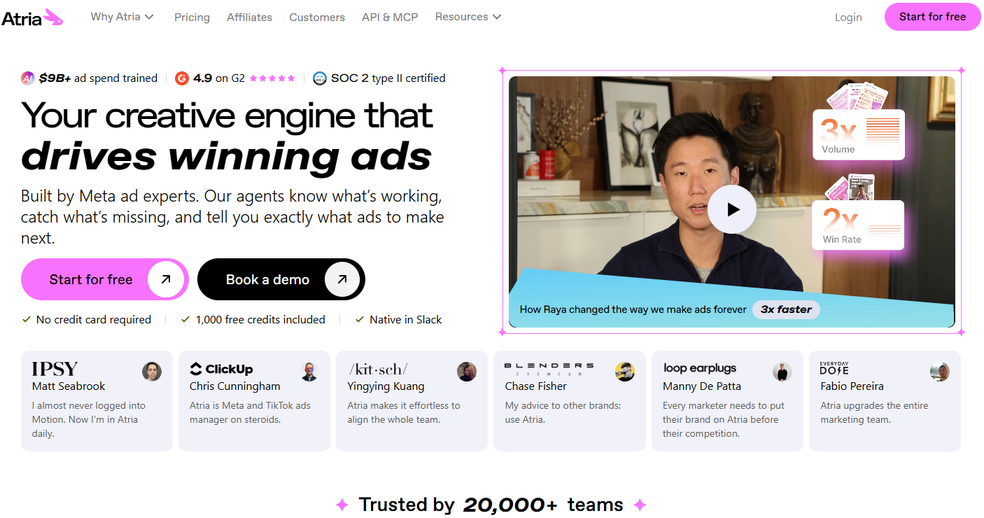
Task: Click the hero Start for free button
Action: (x=105, y=279)
